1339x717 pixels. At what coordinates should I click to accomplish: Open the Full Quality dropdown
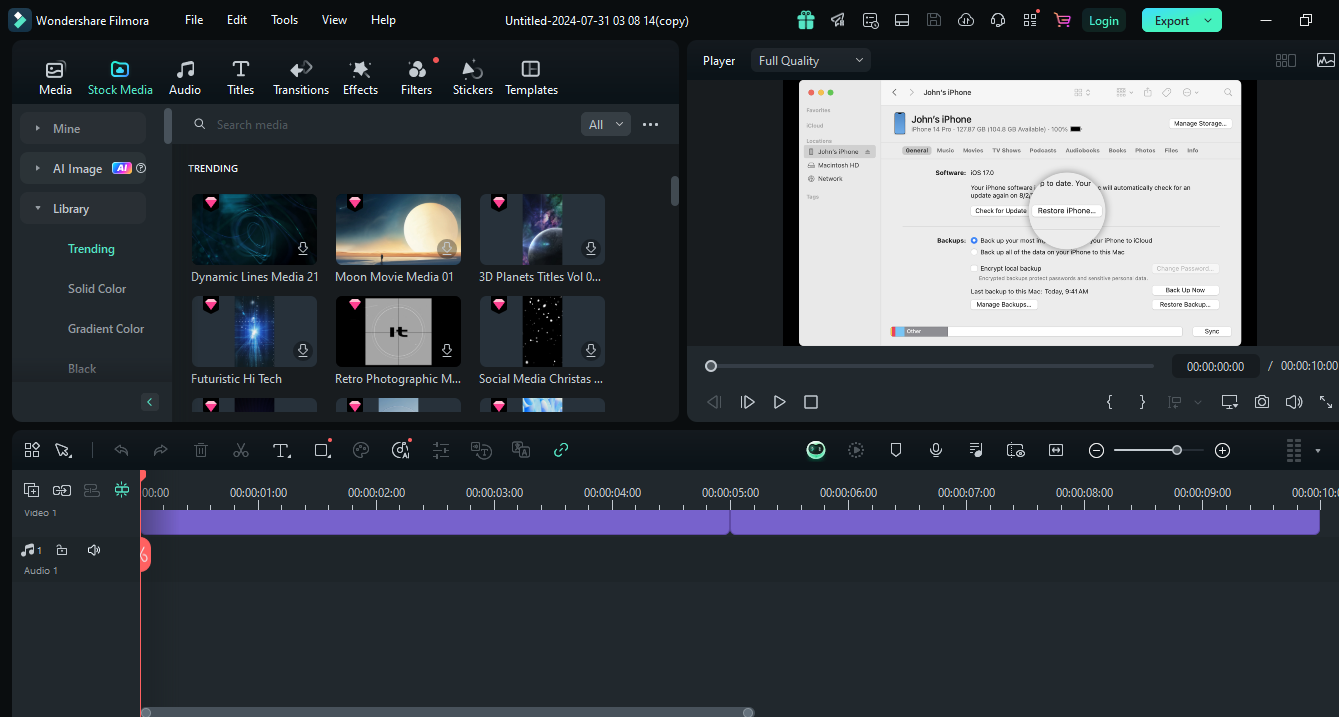pos(811,60)
